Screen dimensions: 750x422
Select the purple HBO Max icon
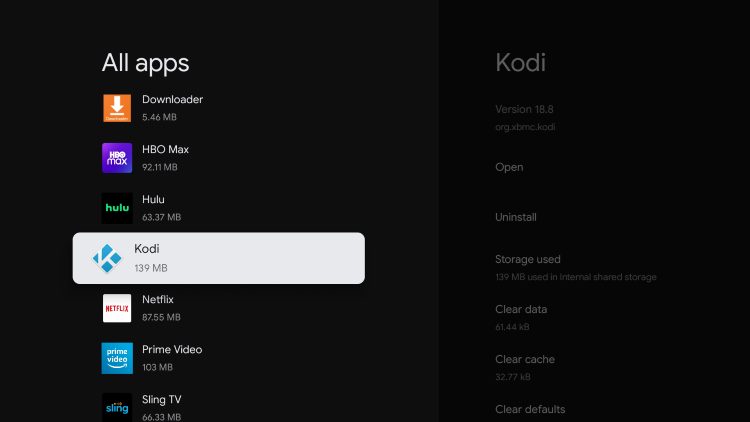coord(117,158)
